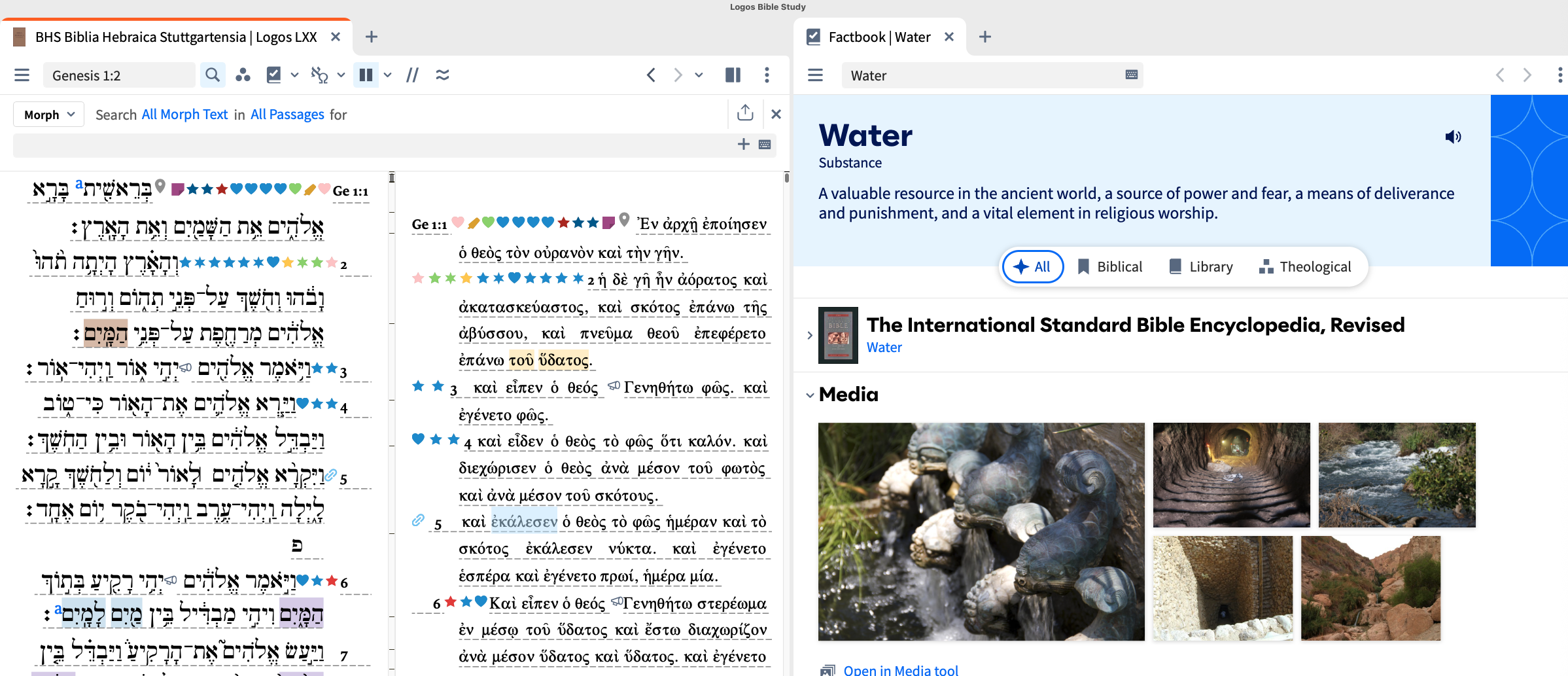Open the Water encyclopedia article link

[884, 347]
